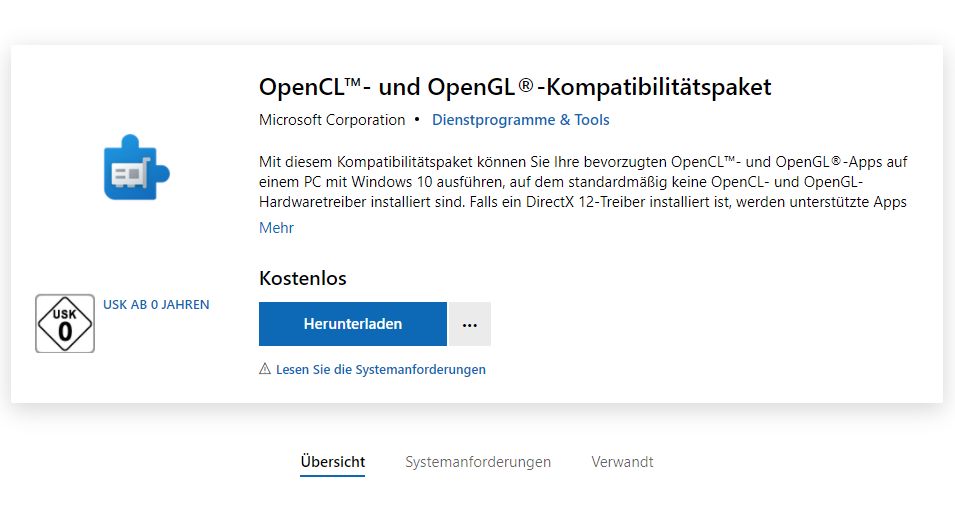Follow the Lesen Sie die Systemanforderungen link

point(381,369)
